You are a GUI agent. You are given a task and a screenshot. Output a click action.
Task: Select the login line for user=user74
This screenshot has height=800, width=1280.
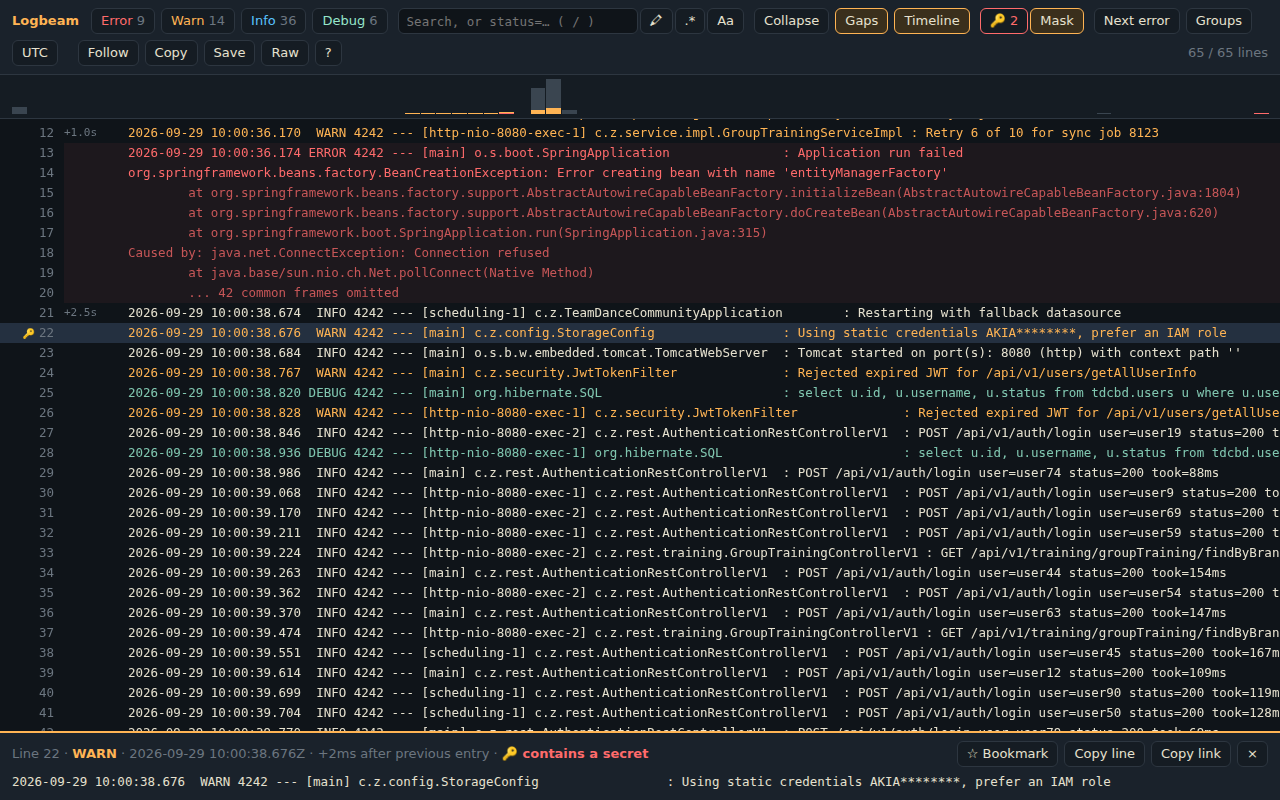click(x=640, y=473)
